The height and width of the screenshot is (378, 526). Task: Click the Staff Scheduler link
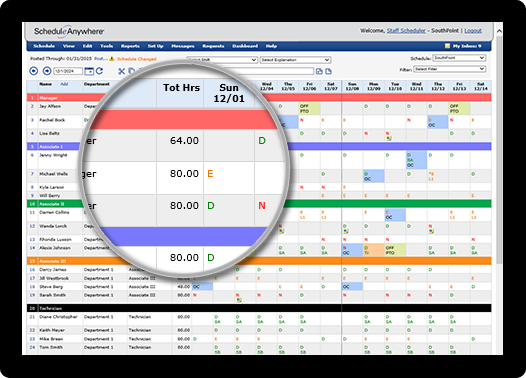point(406,31)
